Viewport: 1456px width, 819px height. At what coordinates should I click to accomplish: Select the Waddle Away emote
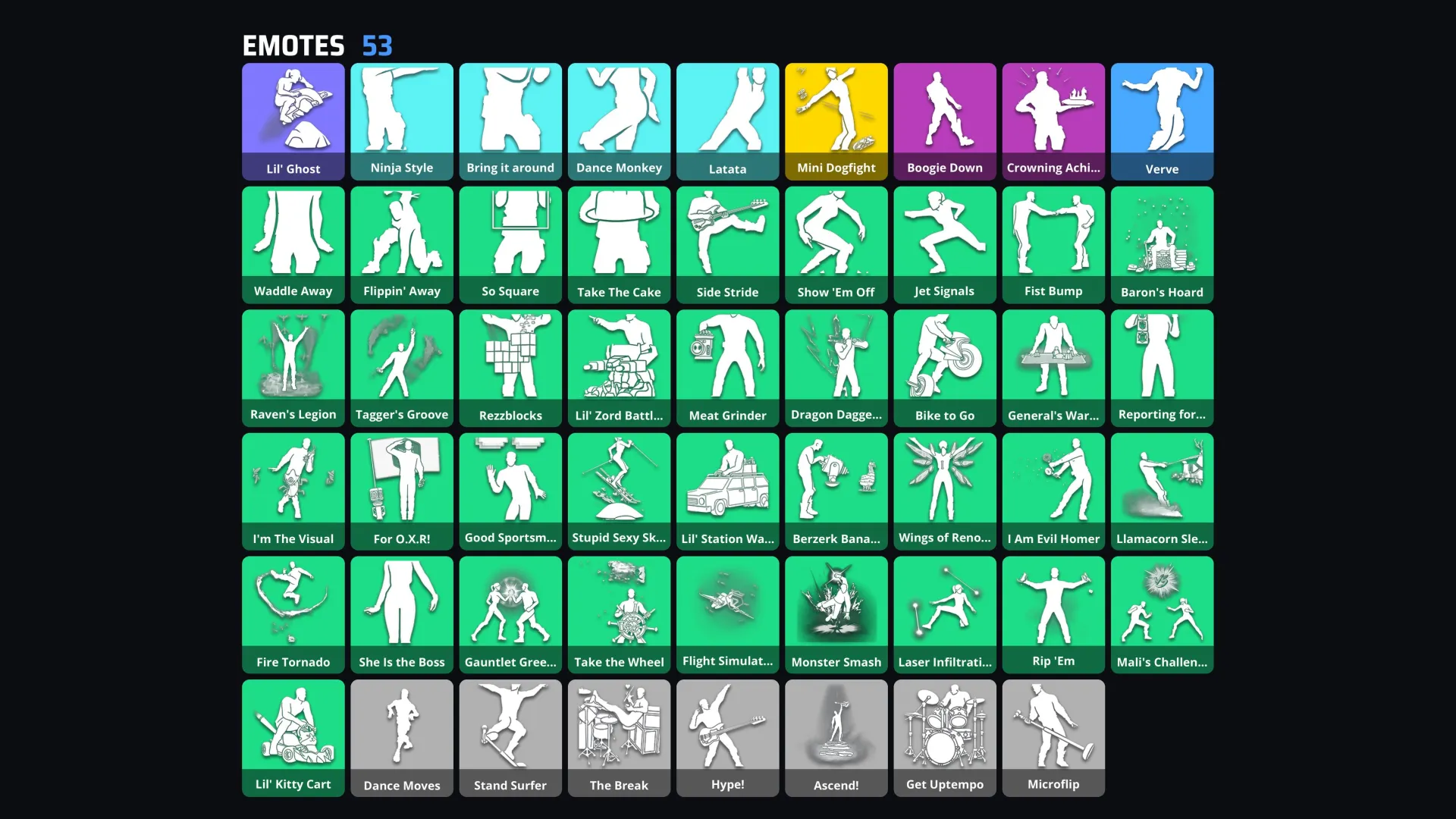click(x=293, y=245)
